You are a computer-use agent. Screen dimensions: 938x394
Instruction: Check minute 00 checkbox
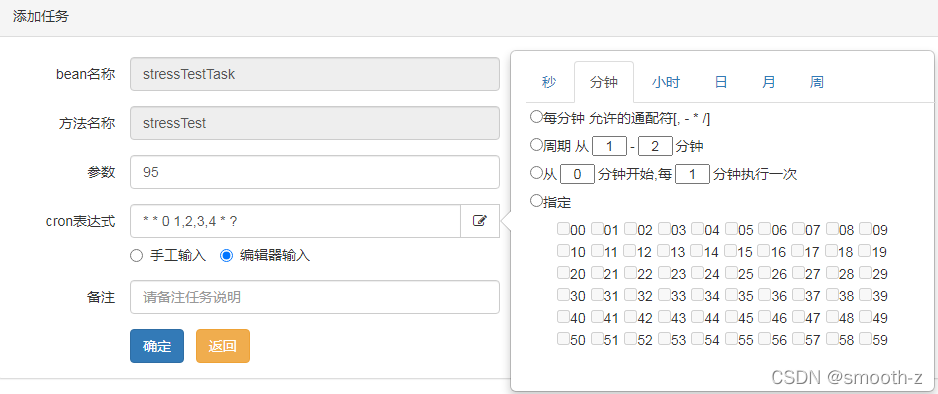[564, 228]
